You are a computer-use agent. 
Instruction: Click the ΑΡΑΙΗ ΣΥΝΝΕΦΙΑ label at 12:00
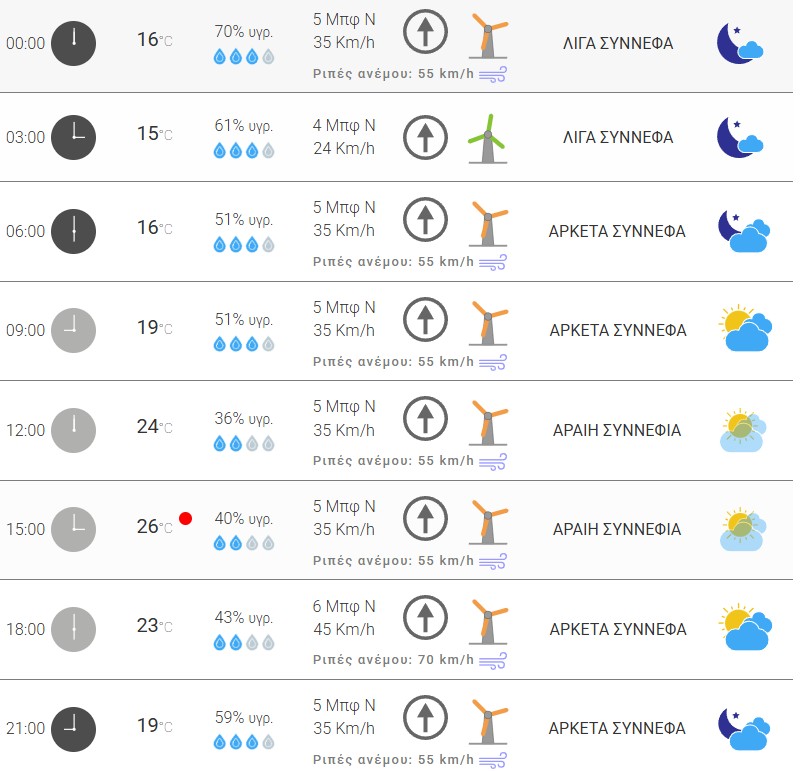click(x=617, y=430)
